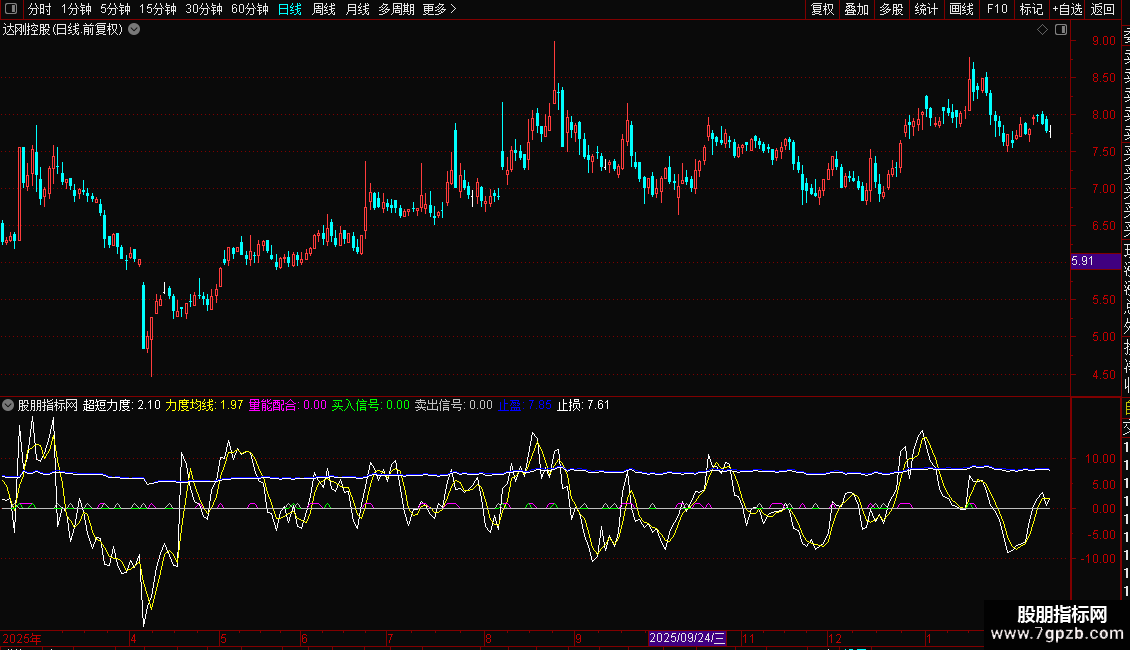Open the stock title dropdown circle arrow
The width and height of the screenshot is (1130, 650).
134,30
